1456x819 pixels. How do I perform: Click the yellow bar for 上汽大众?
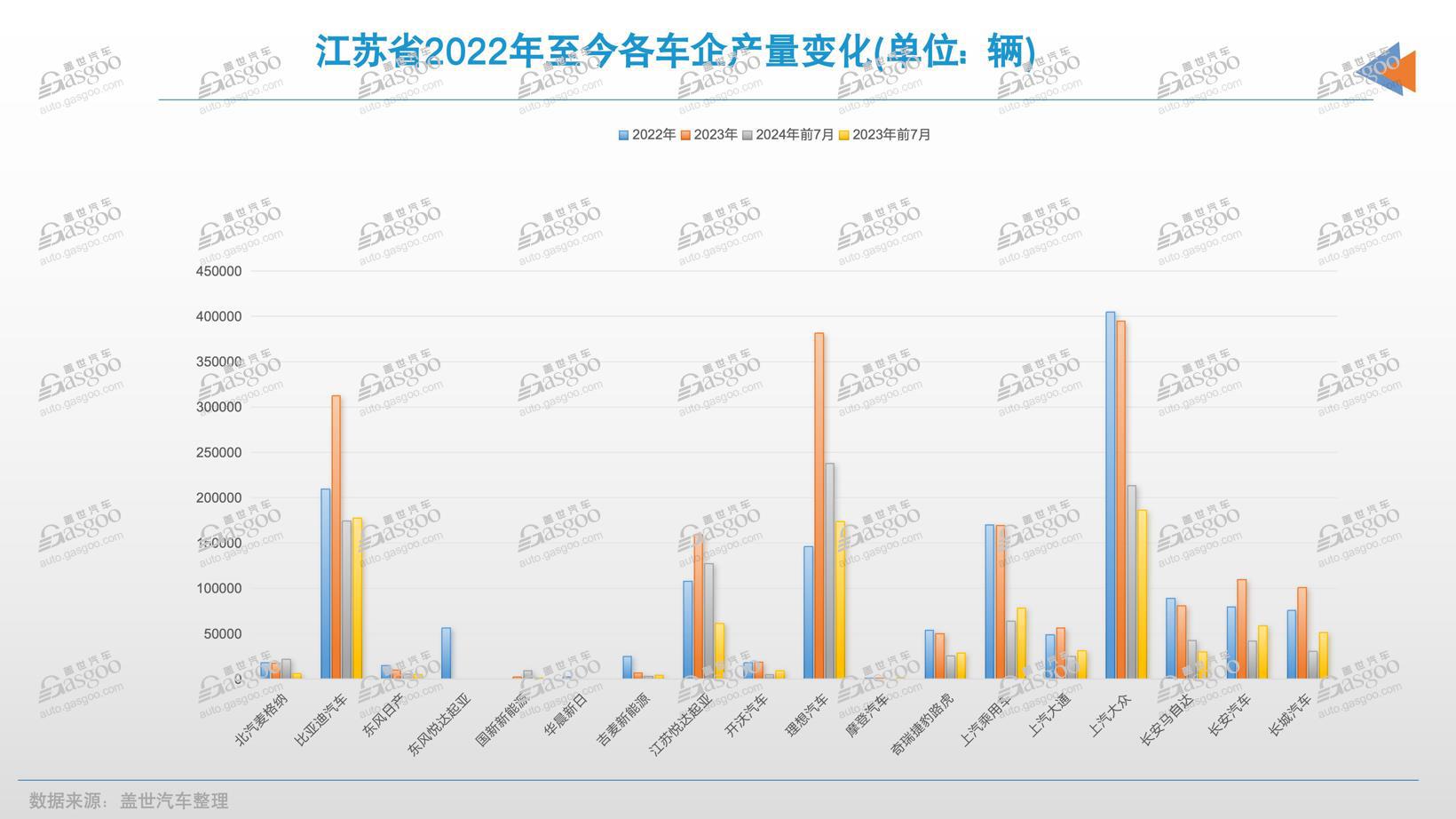click(1143, 594)
